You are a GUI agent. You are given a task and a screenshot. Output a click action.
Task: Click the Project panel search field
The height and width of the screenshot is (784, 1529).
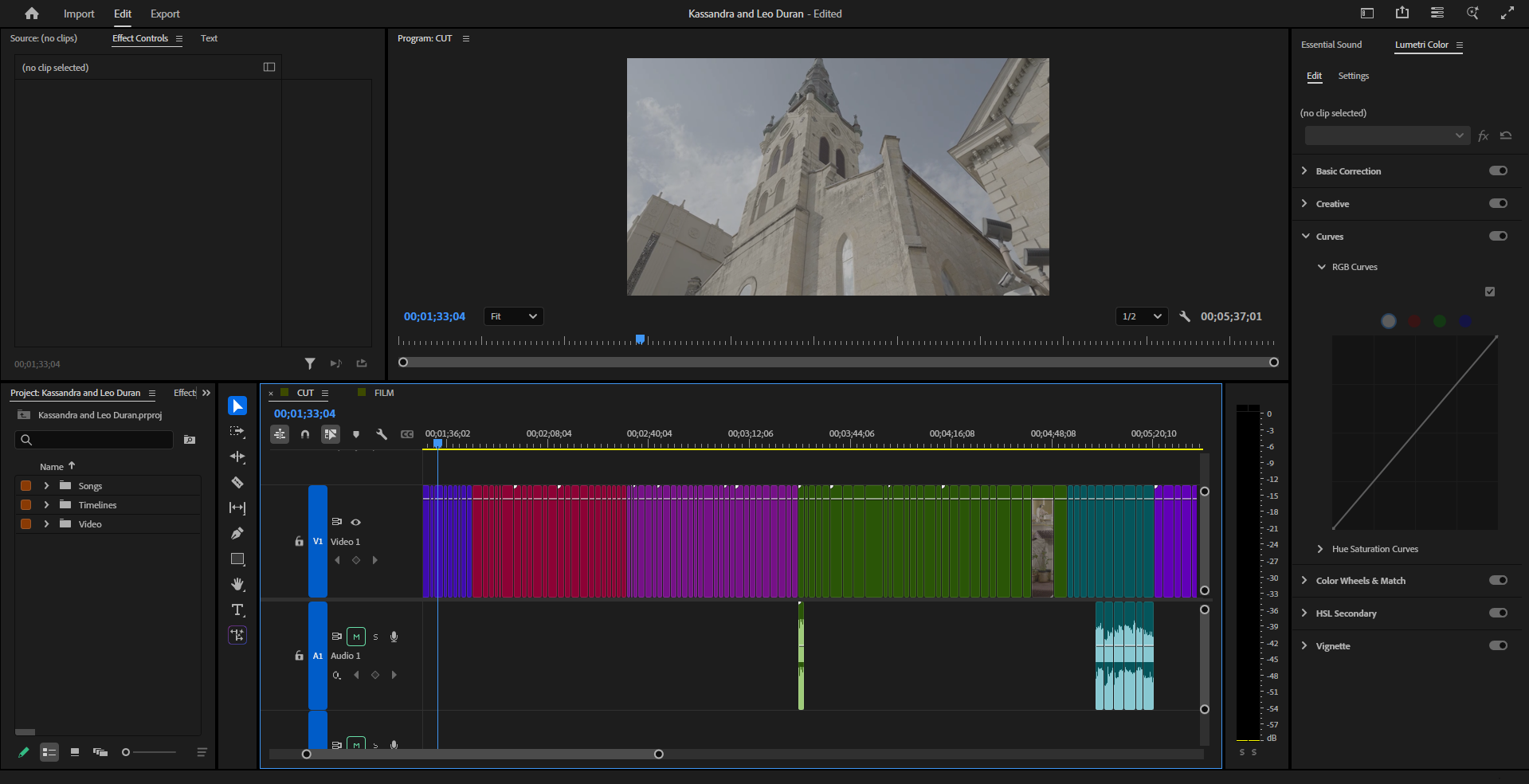pyautogui.click(x=94, y=440)
